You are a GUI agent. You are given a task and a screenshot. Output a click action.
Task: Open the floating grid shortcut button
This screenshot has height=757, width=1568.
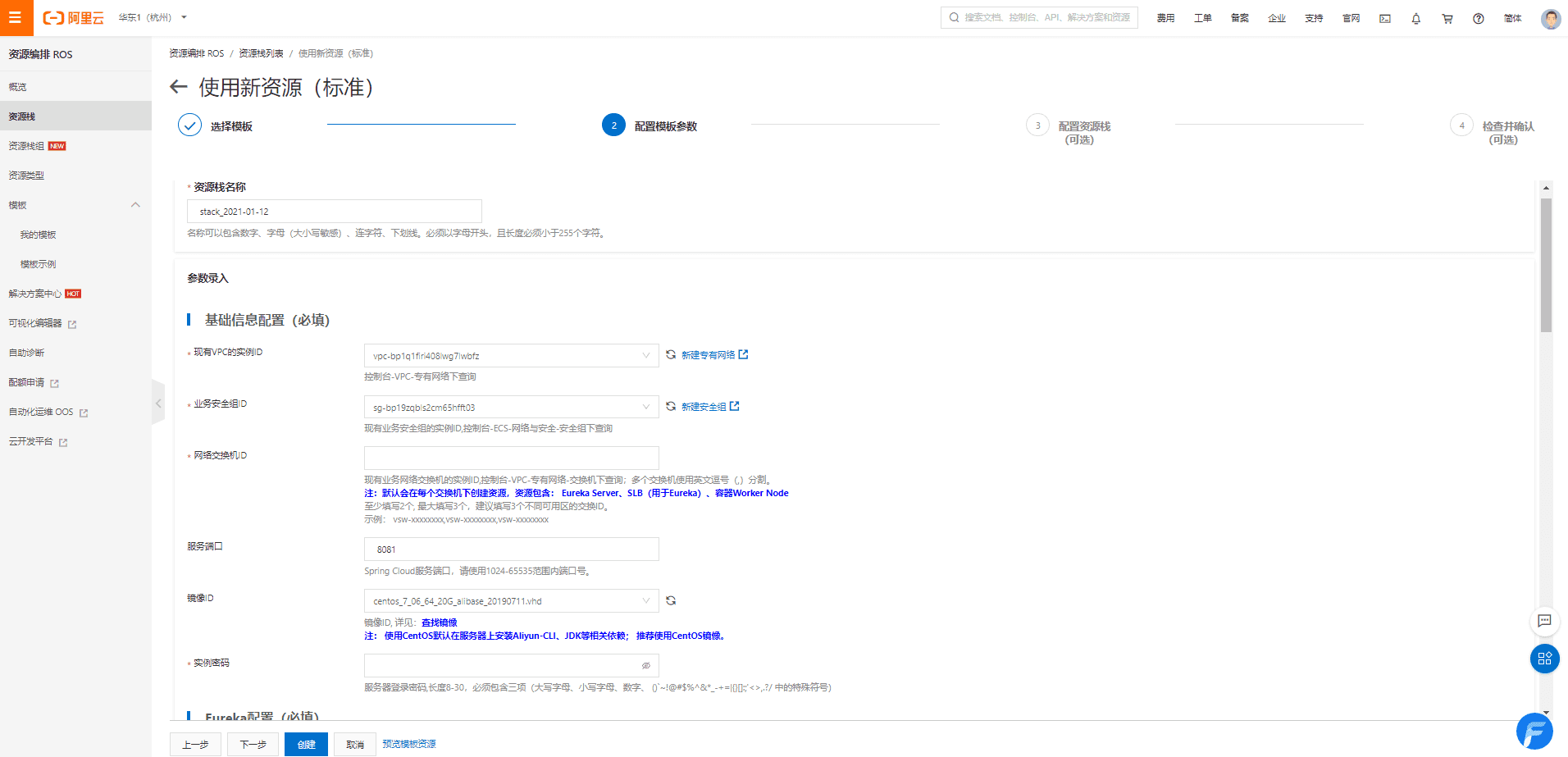pos(1544,659)
